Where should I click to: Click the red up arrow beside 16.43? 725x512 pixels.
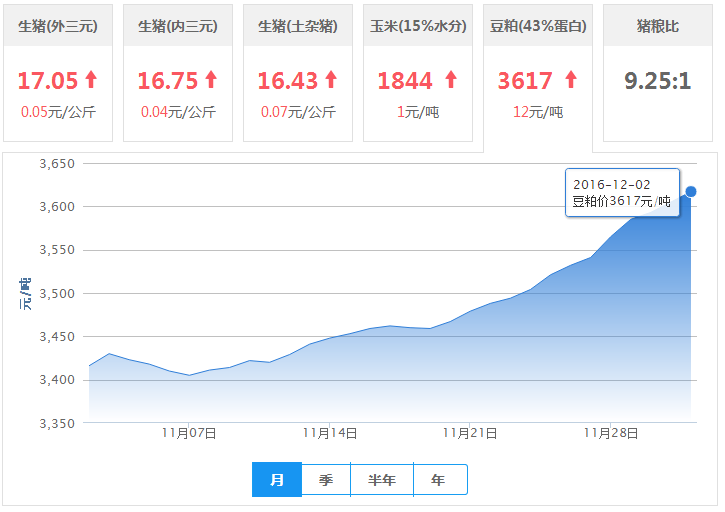(x=331, y=79)
